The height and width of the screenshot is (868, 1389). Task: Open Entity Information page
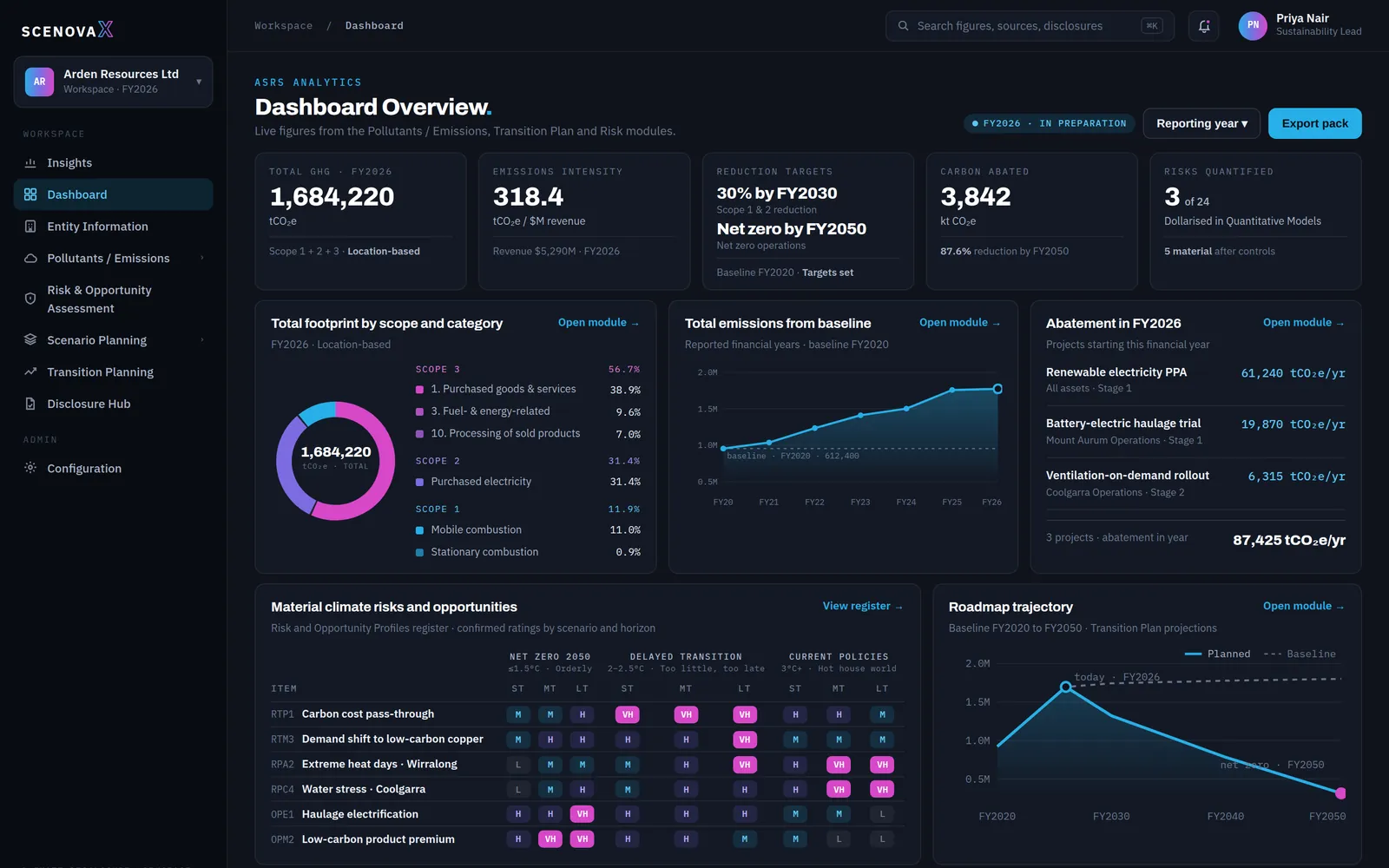(x=113, y=227)
